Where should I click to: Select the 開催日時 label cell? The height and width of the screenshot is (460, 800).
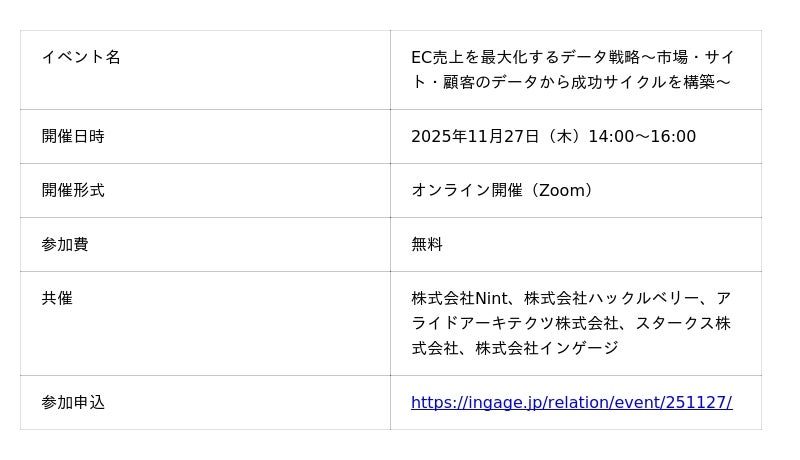[x=73, y=136]
